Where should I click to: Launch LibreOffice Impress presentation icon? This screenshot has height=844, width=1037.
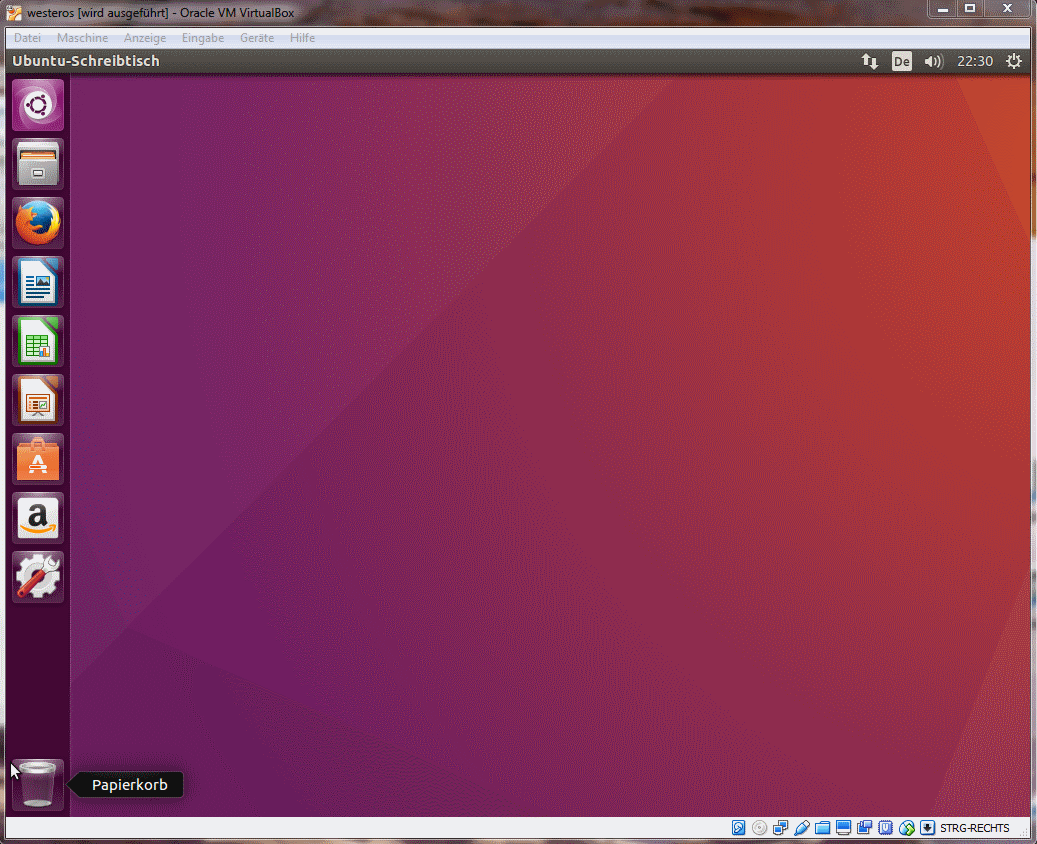tap(38, 400)
